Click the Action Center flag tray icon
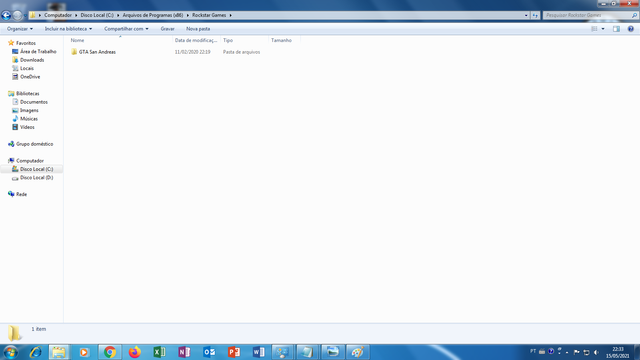Image resolution: width=640 pixels, height=360 pixels. [x=577, y=352]
